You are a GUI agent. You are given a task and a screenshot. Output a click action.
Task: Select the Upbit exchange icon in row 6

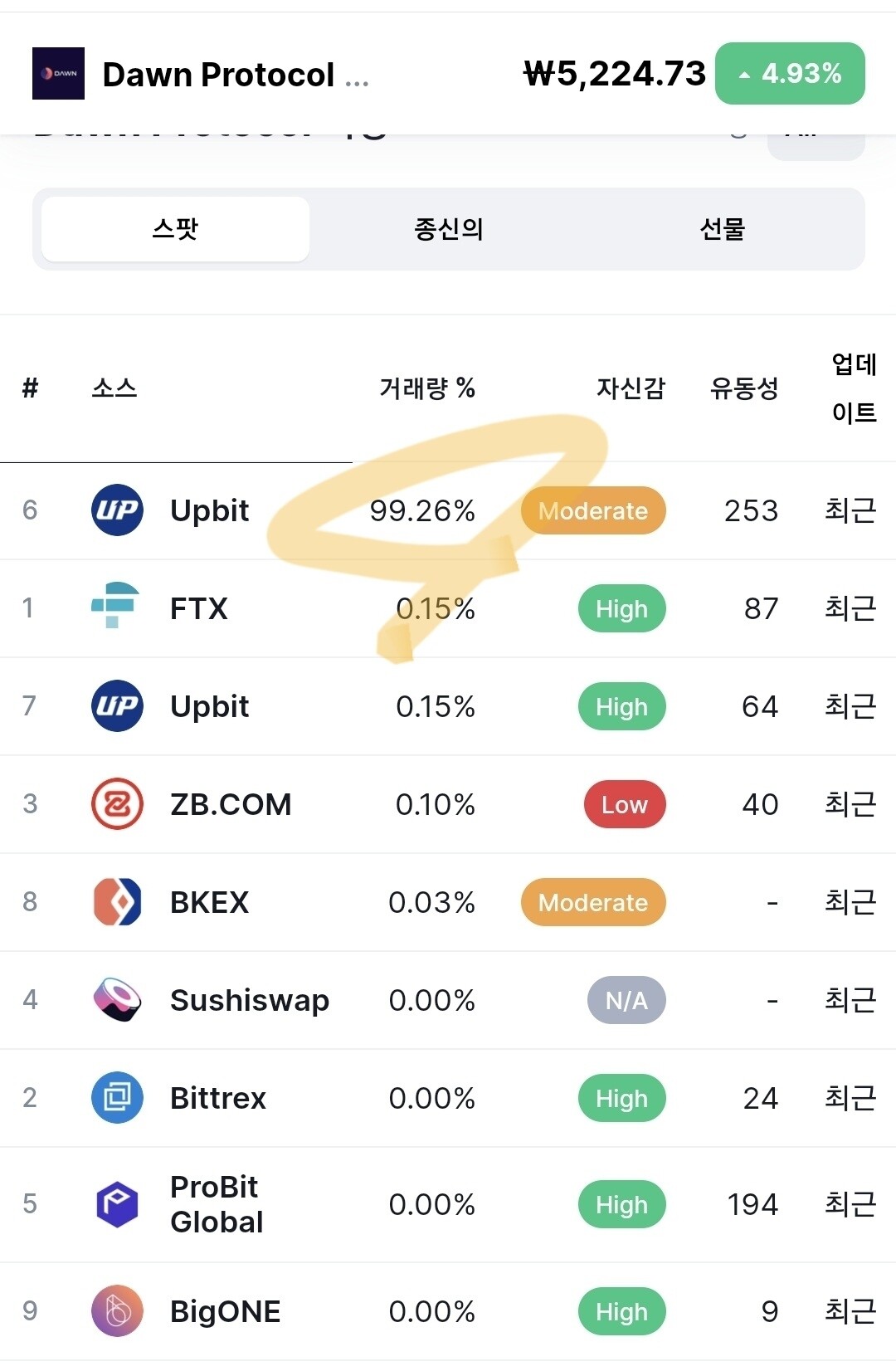[117, 510]
